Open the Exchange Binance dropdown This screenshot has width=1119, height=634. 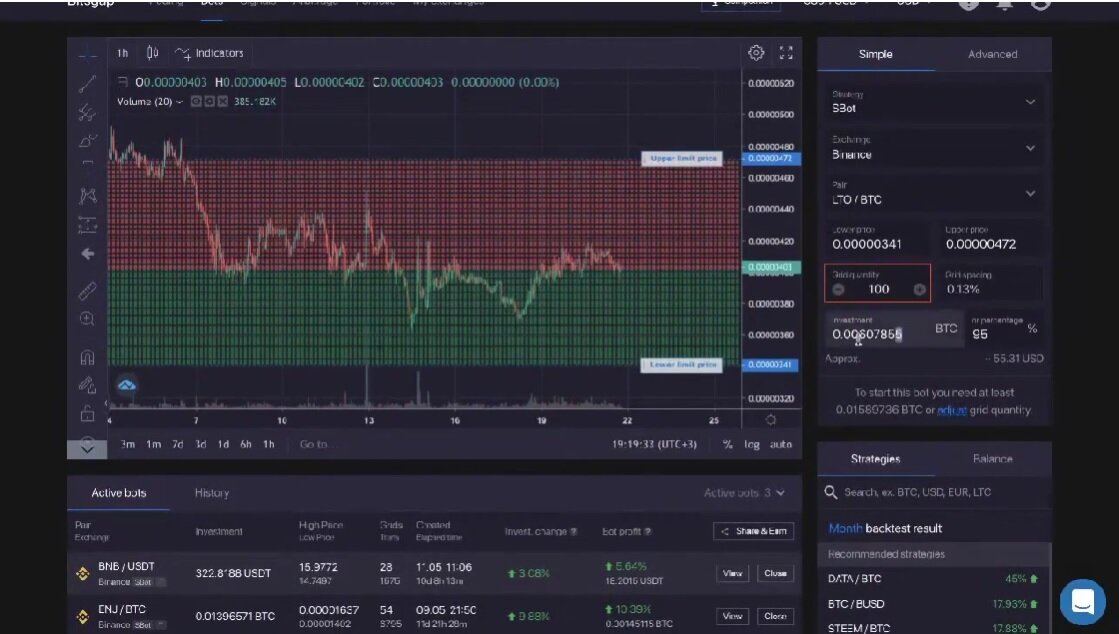(934, 148)
